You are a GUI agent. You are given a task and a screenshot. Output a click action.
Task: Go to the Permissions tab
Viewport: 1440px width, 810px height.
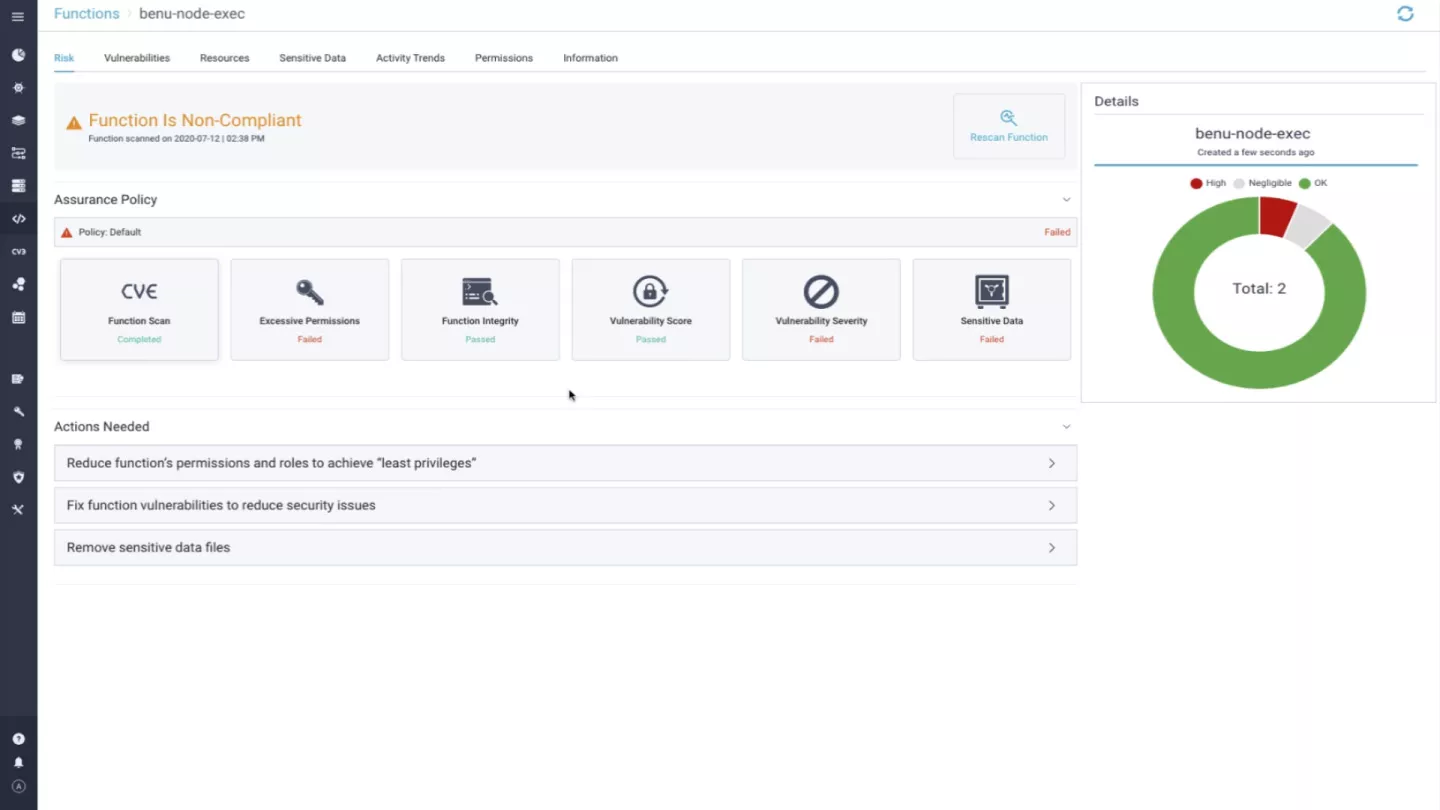504,58
